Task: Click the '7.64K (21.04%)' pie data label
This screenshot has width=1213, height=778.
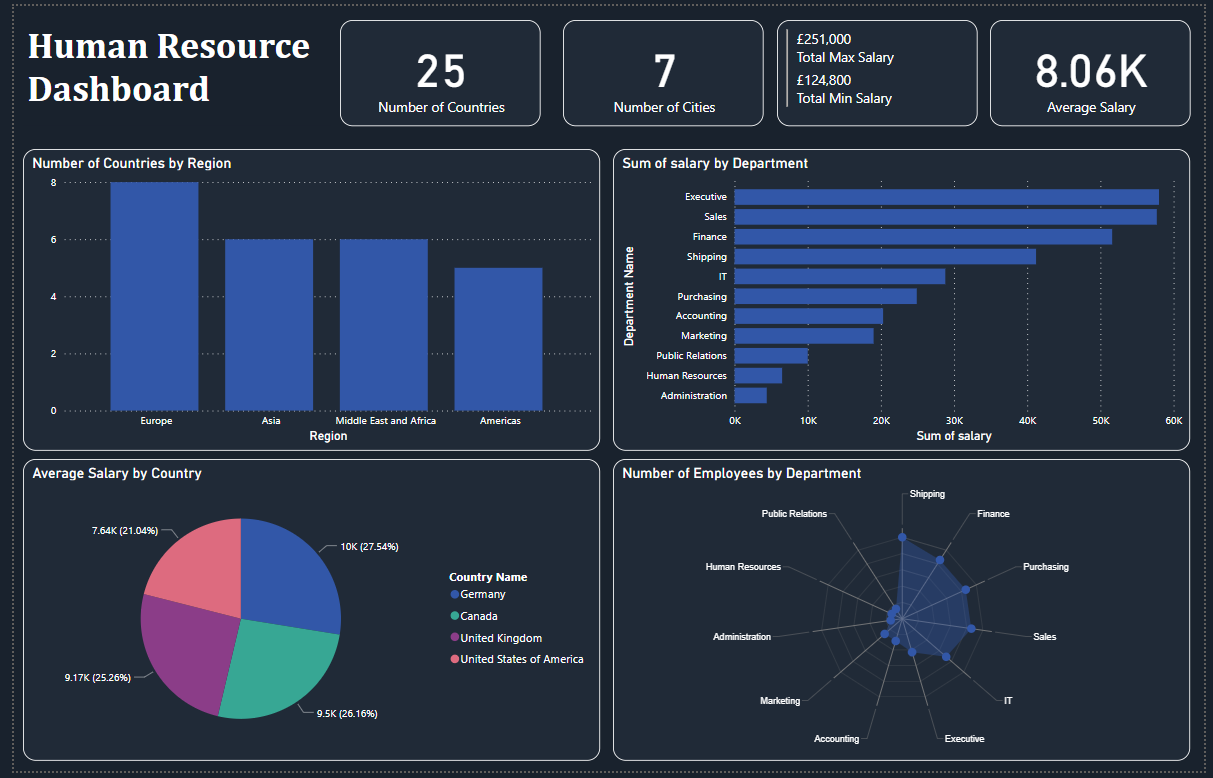Action: 125,530
